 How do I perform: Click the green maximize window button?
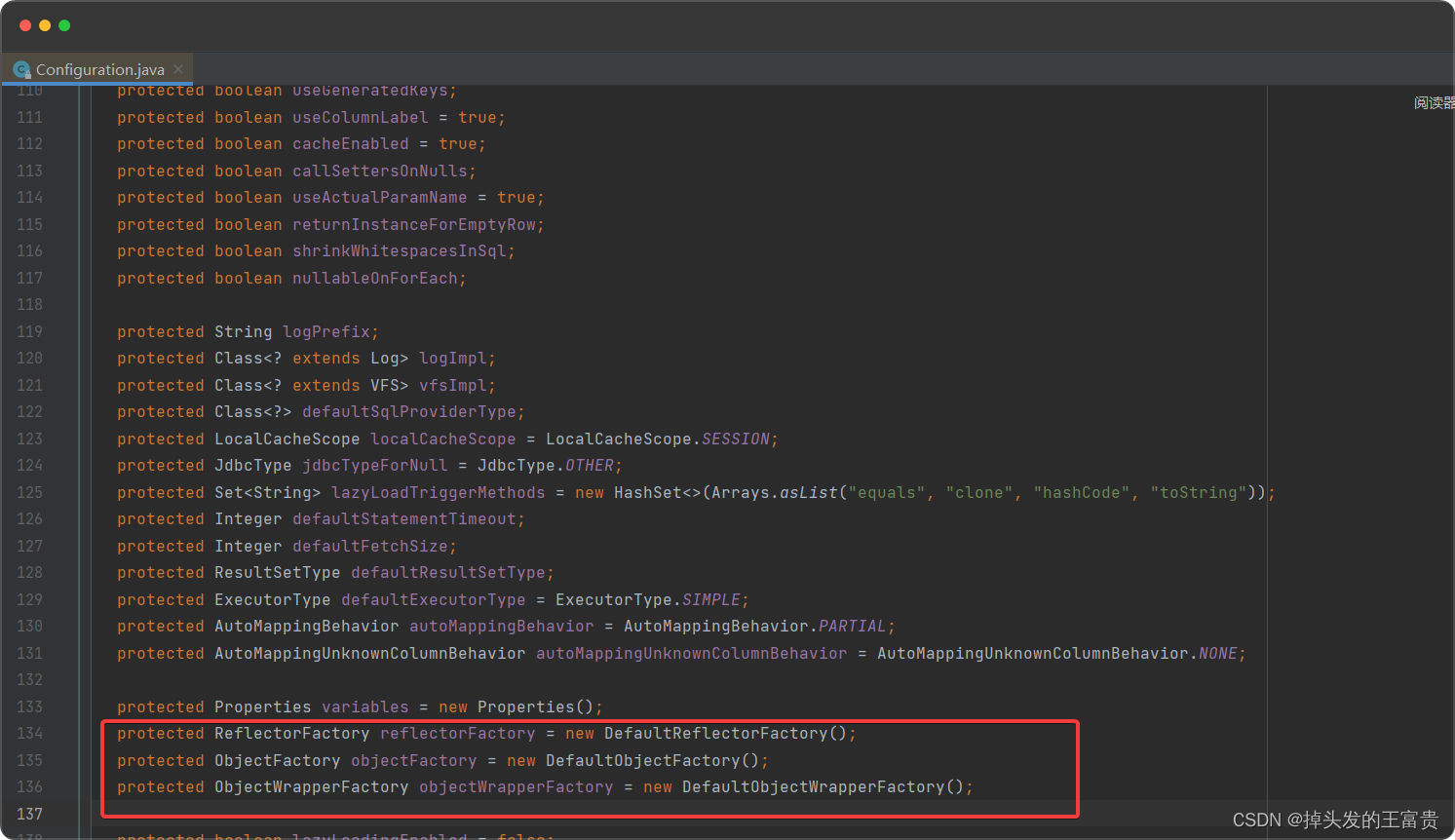click(64, 25)
